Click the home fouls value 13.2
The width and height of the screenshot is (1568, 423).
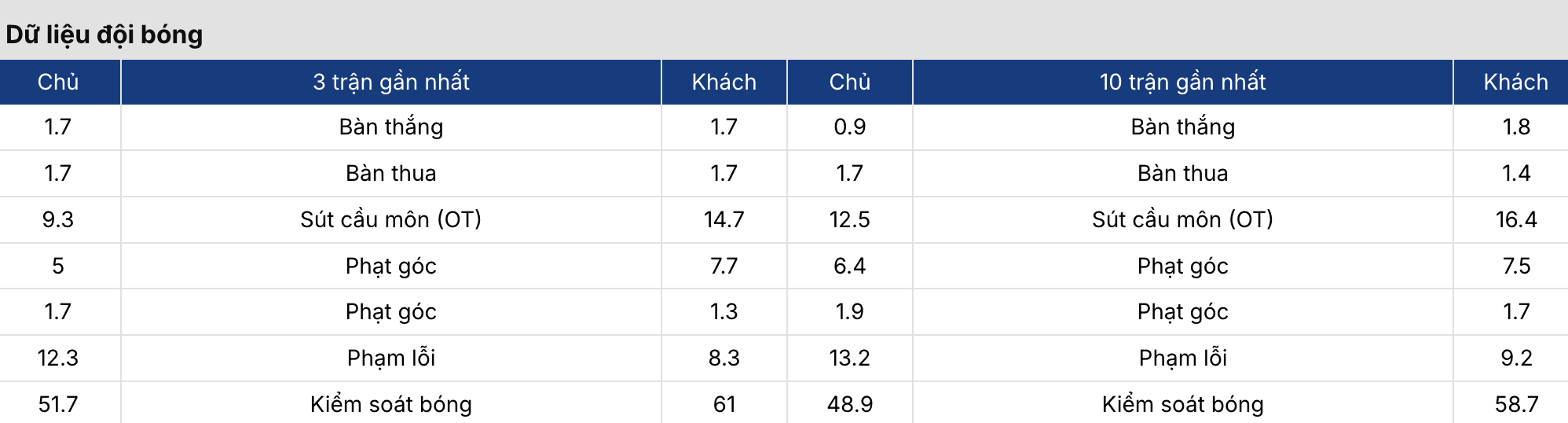(850, 358)
